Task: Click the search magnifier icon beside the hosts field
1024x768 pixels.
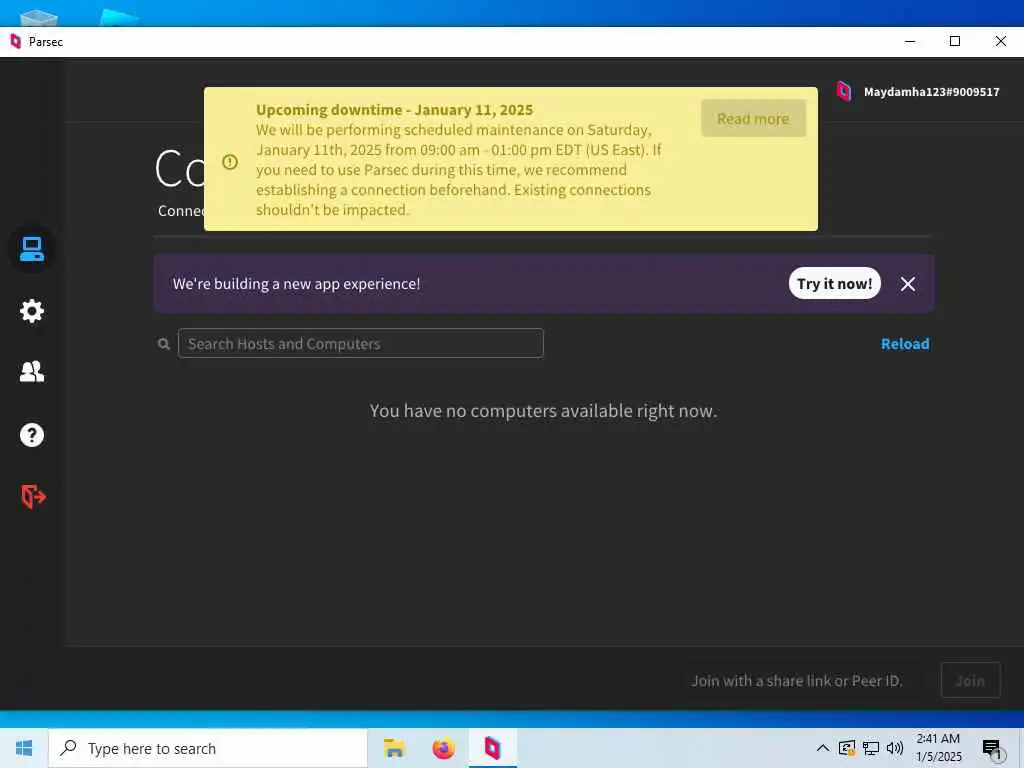Action: click(164, 344)
